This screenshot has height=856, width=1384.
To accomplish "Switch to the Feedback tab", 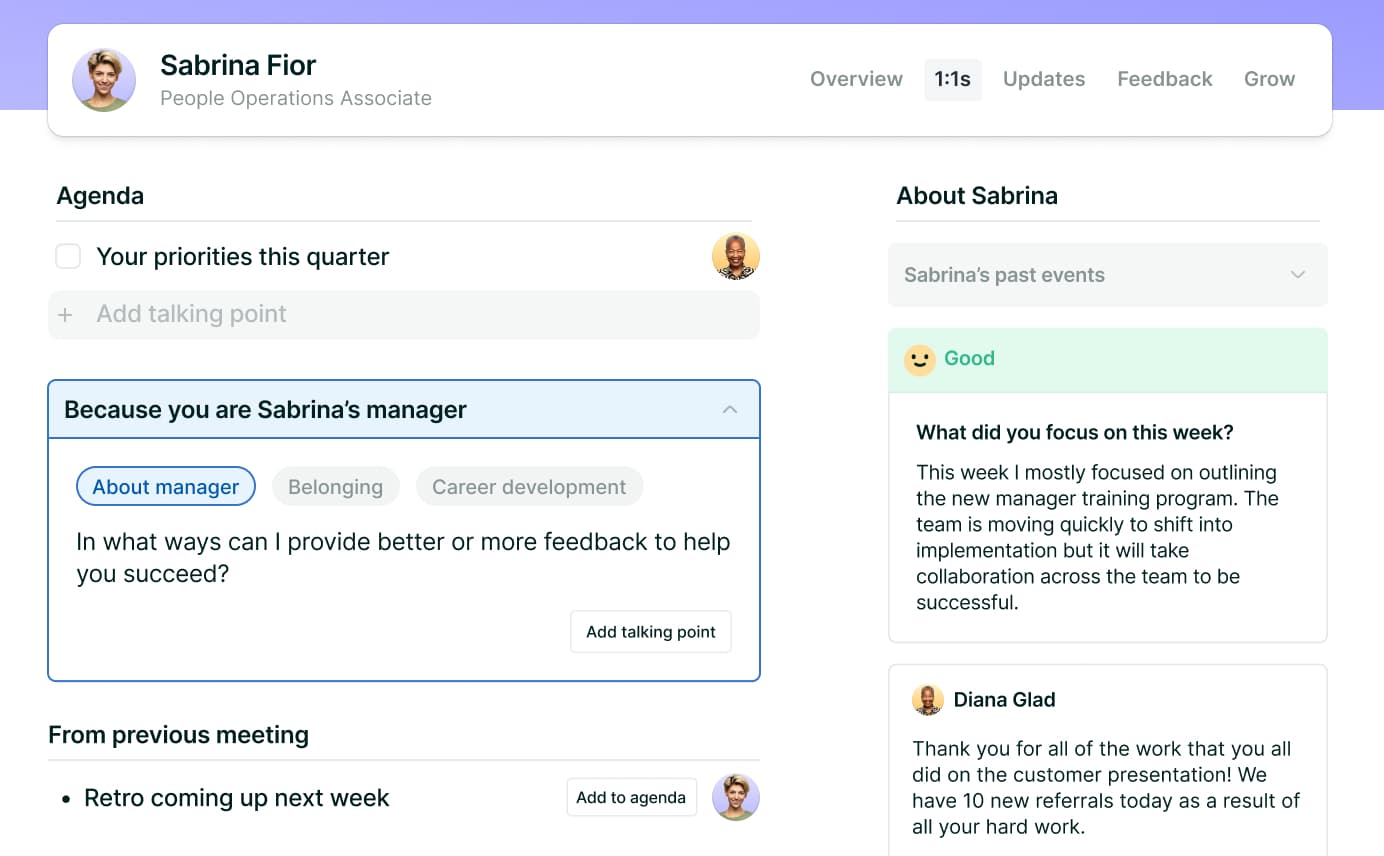I will [1164, 79].
